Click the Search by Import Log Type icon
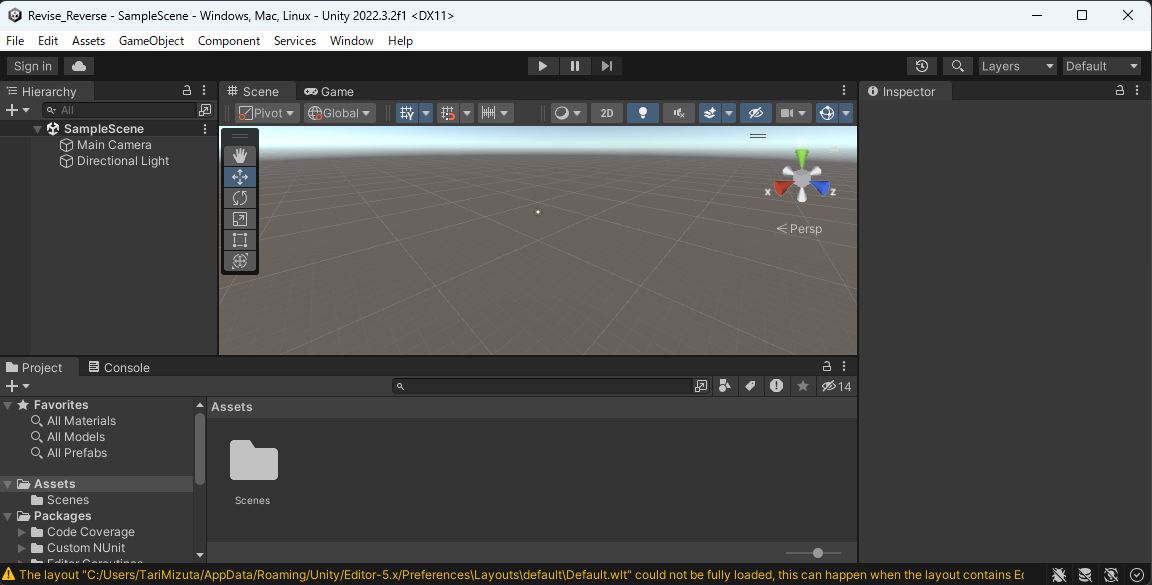This screenshot has height=585, width=1152. point(777,386)
